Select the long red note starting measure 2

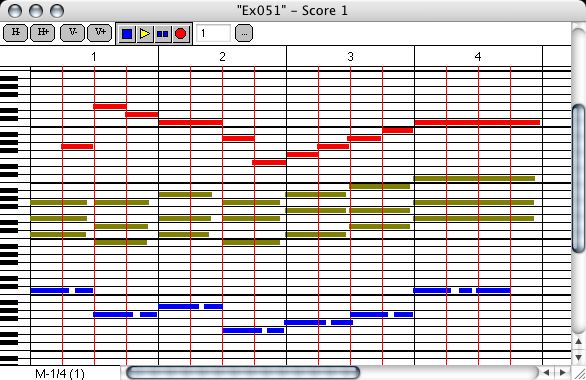191,122
